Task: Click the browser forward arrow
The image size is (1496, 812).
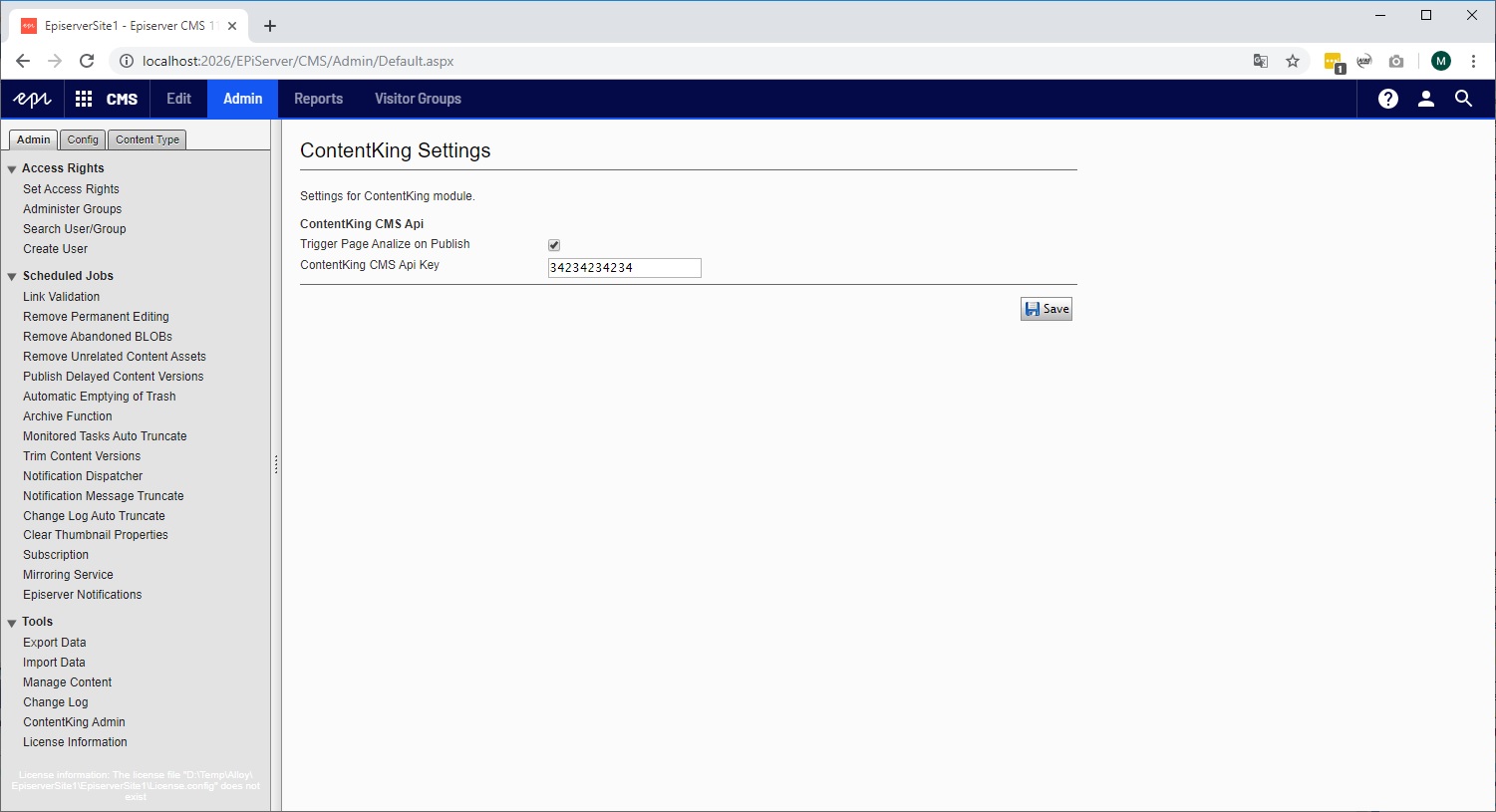Action: [55, 61]
